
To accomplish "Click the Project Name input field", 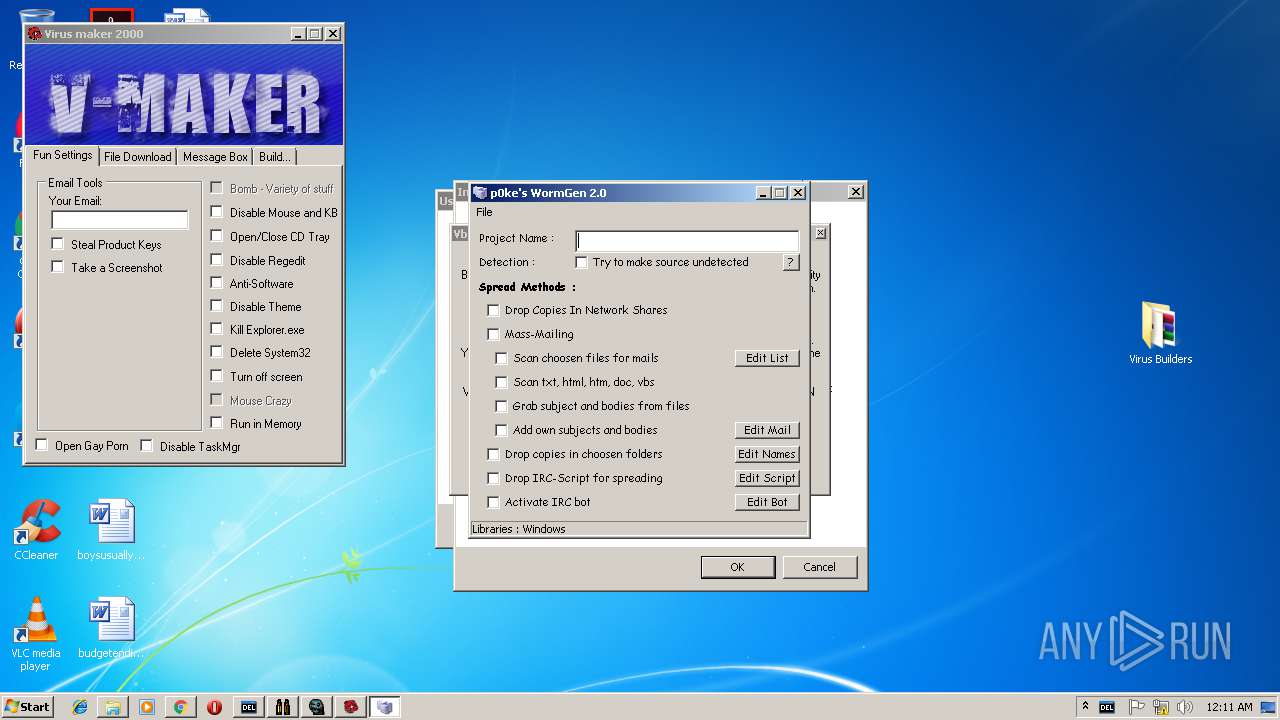I will coord(687,240).
